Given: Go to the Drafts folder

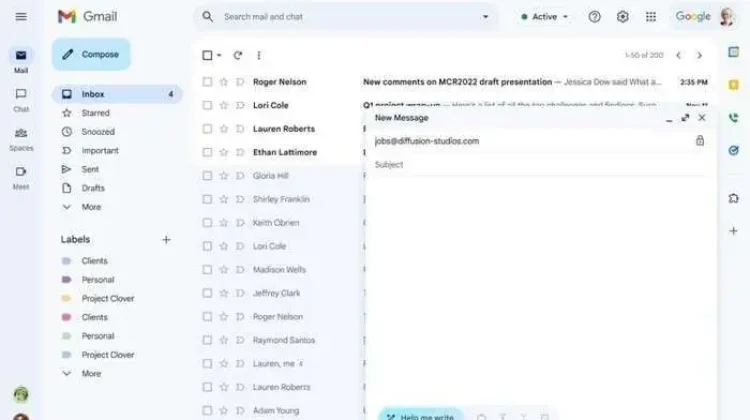Looking at the screenshot, I should coord(93,188).
